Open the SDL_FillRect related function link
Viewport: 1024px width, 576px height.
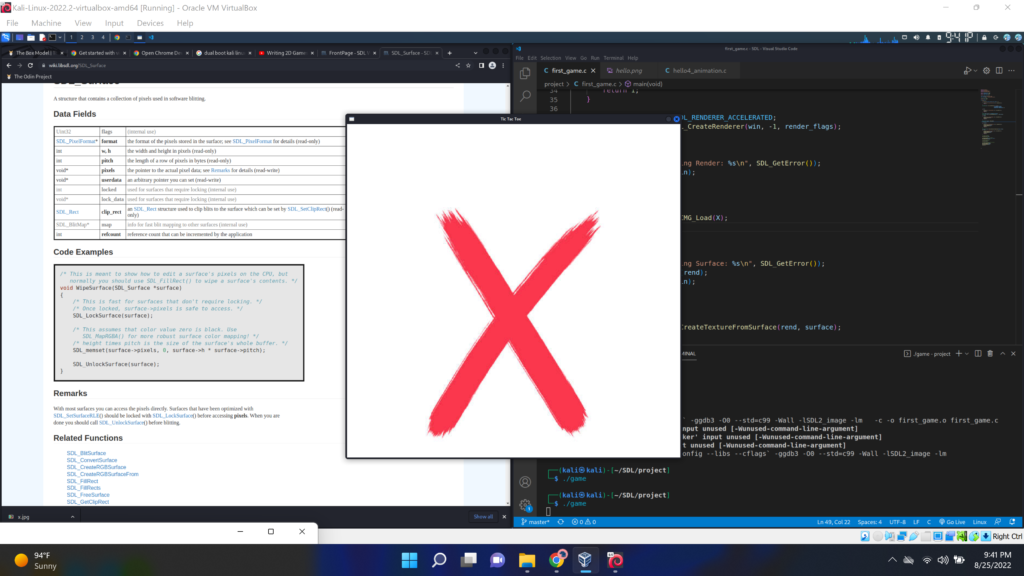(82, 481)
